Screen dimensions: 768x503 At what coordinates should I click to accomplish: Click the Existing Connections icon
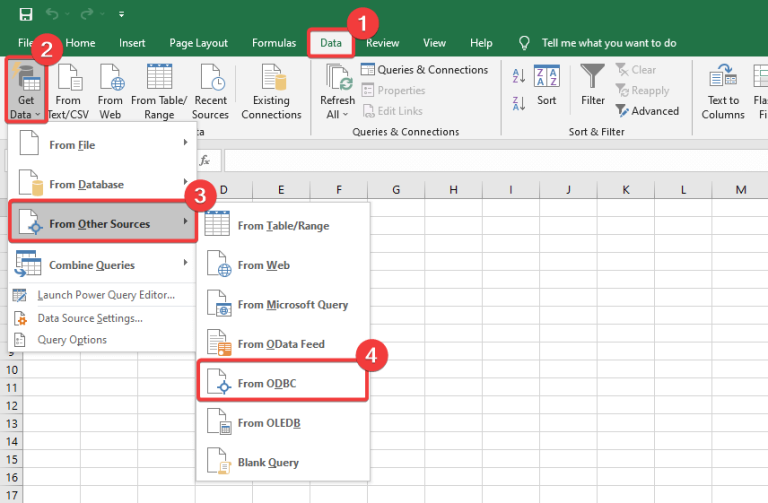271,79
